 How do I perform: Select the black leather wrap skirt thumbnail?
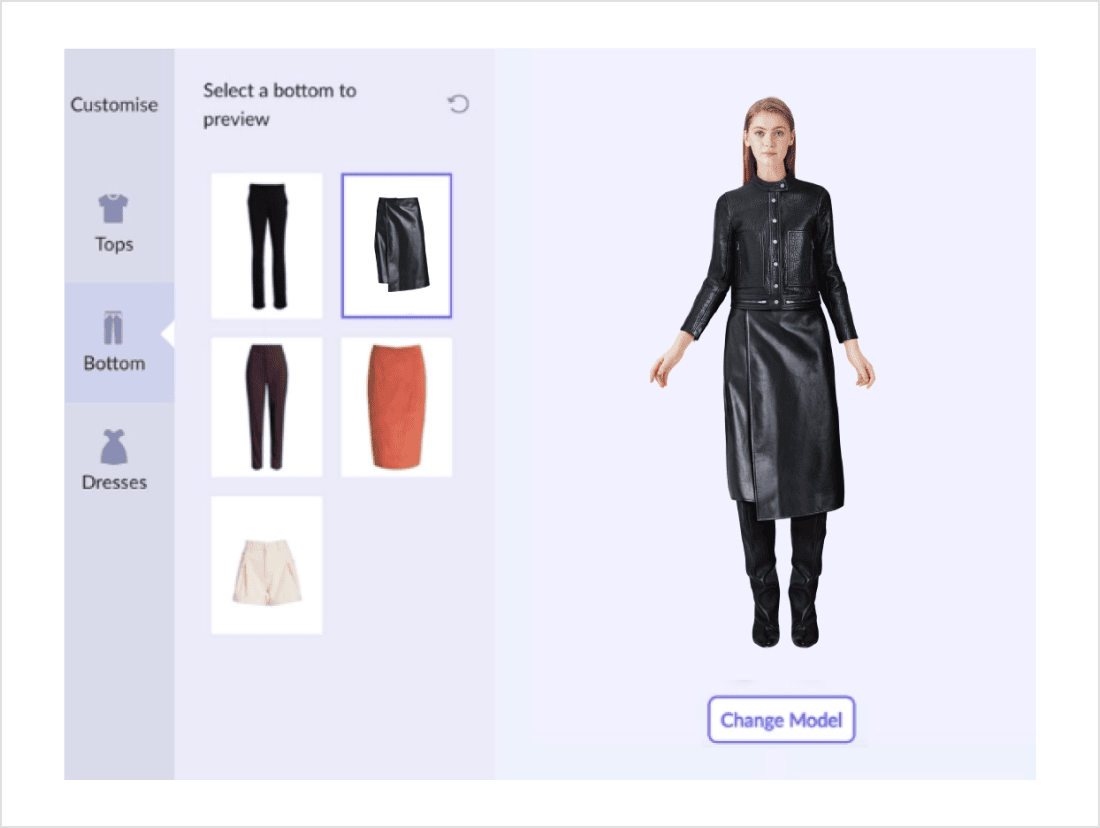click(397, 246)
